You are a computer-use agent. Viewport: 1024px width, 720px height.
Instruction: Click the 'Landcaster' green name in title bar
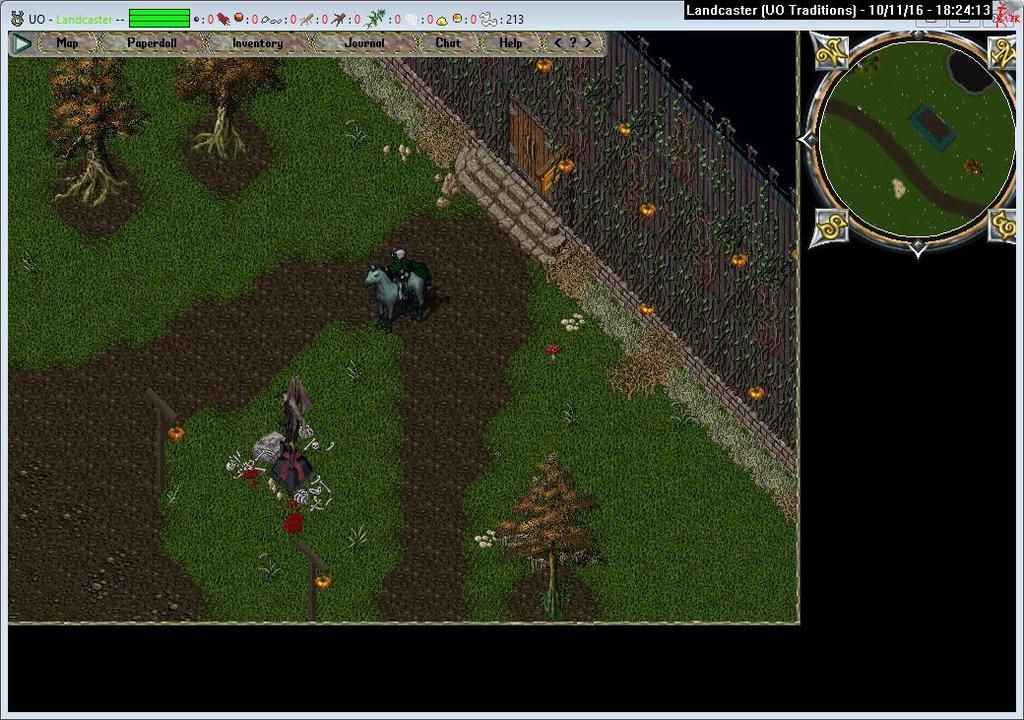pos(84,20)
